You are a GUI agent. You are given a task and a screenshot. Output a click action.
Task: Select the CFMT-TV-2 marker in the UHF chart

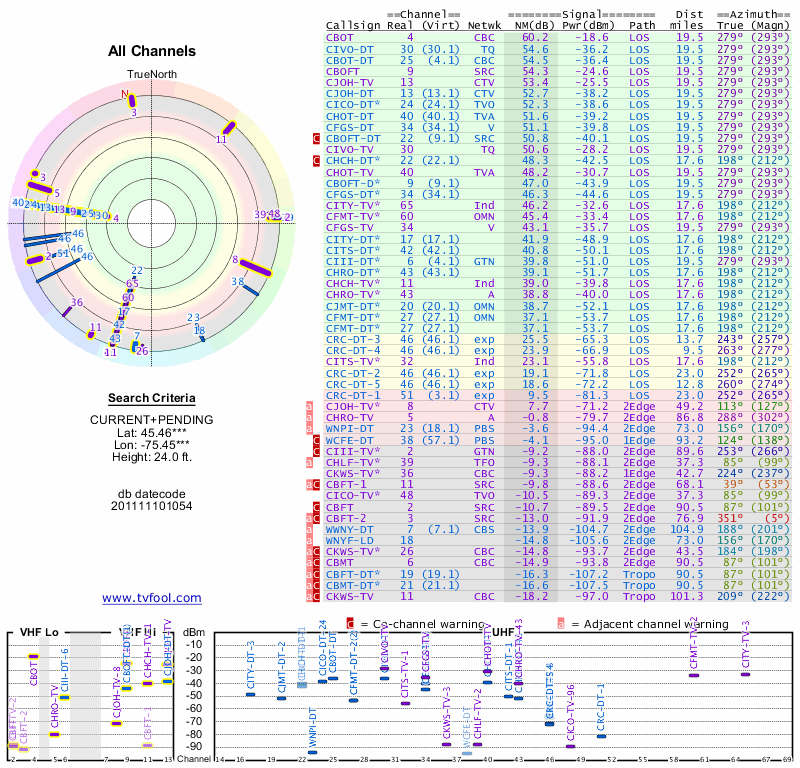coord(694,675)
